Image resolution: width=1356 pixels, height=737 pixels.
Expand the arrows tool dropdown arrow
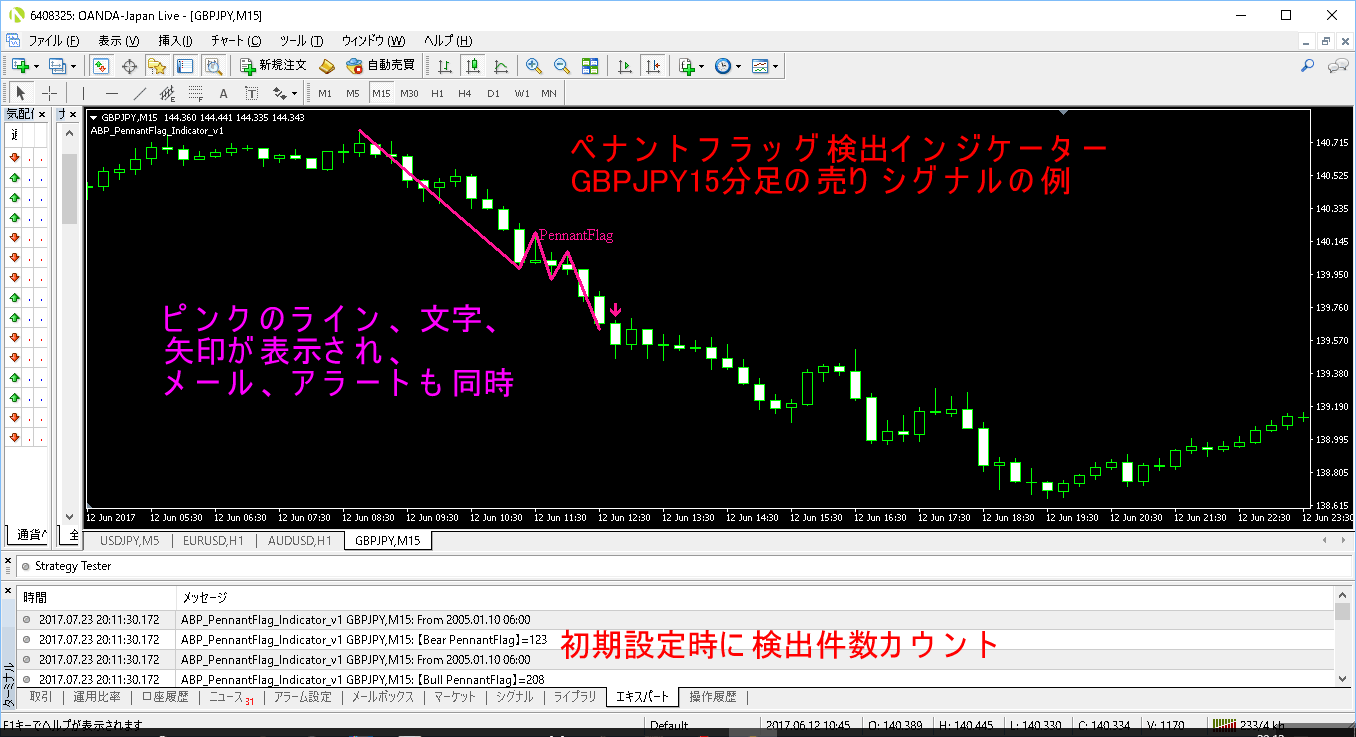click(294, 93)
